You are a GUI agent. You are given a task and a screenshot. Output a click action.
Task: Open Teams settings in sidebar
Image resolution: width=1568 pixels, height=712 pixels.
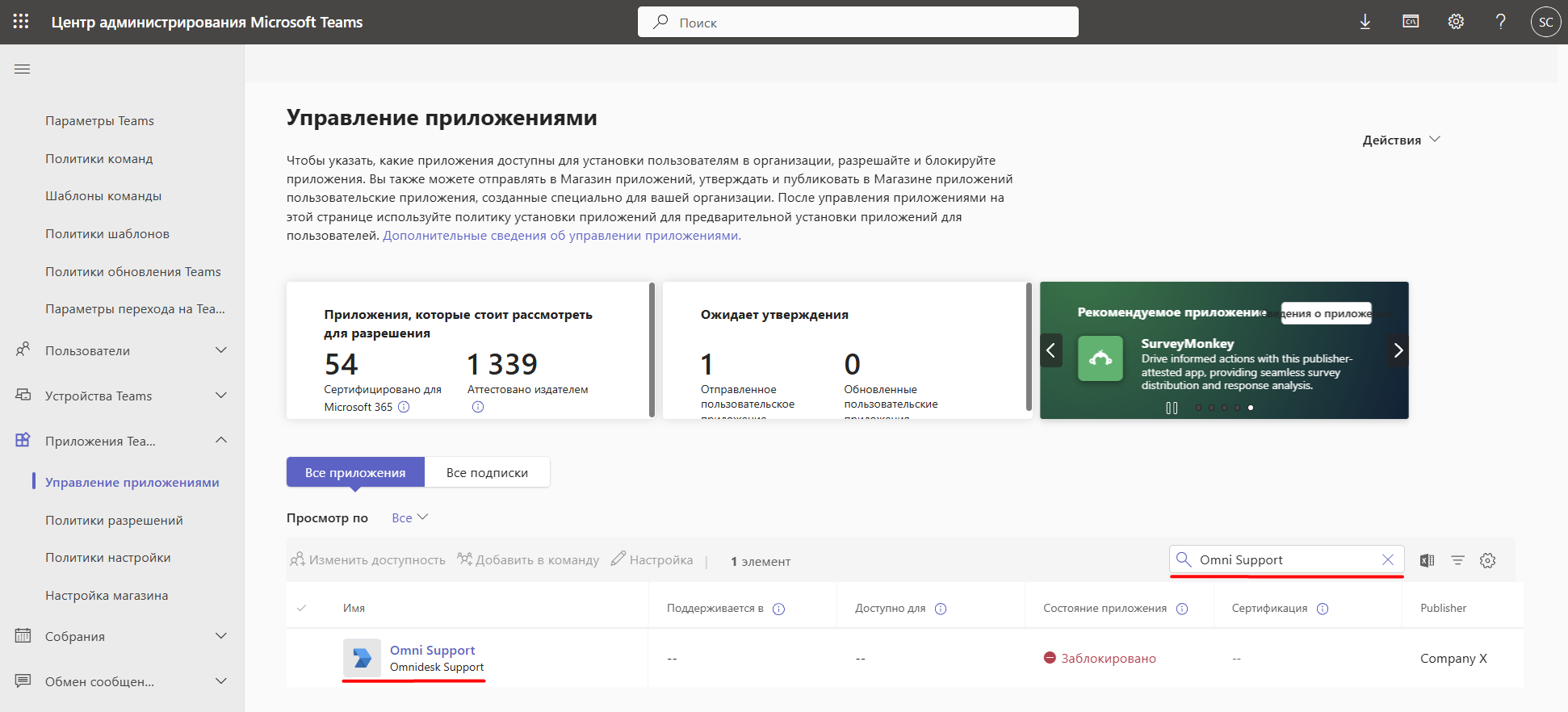tap(99, 121)
